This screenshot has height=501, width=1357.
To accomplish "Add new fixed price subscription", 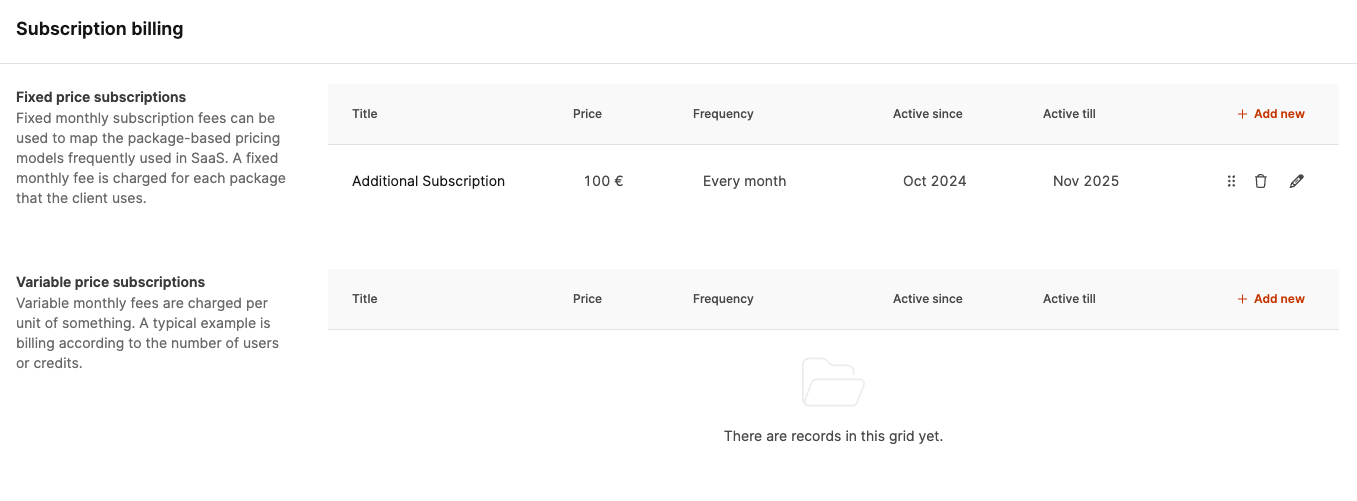I will click(1271, 114).
